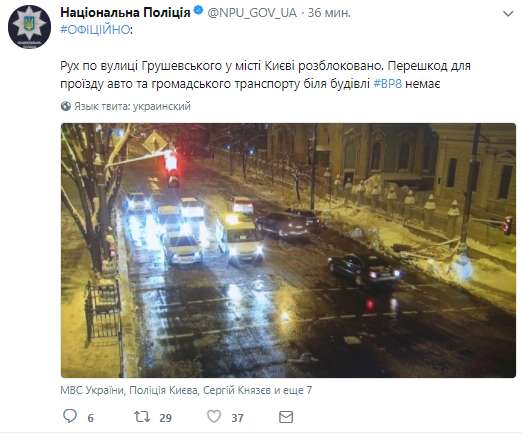Open the Національна Поліція account name
The width and height of the screenshot is (522, 434).
point(125,13)
